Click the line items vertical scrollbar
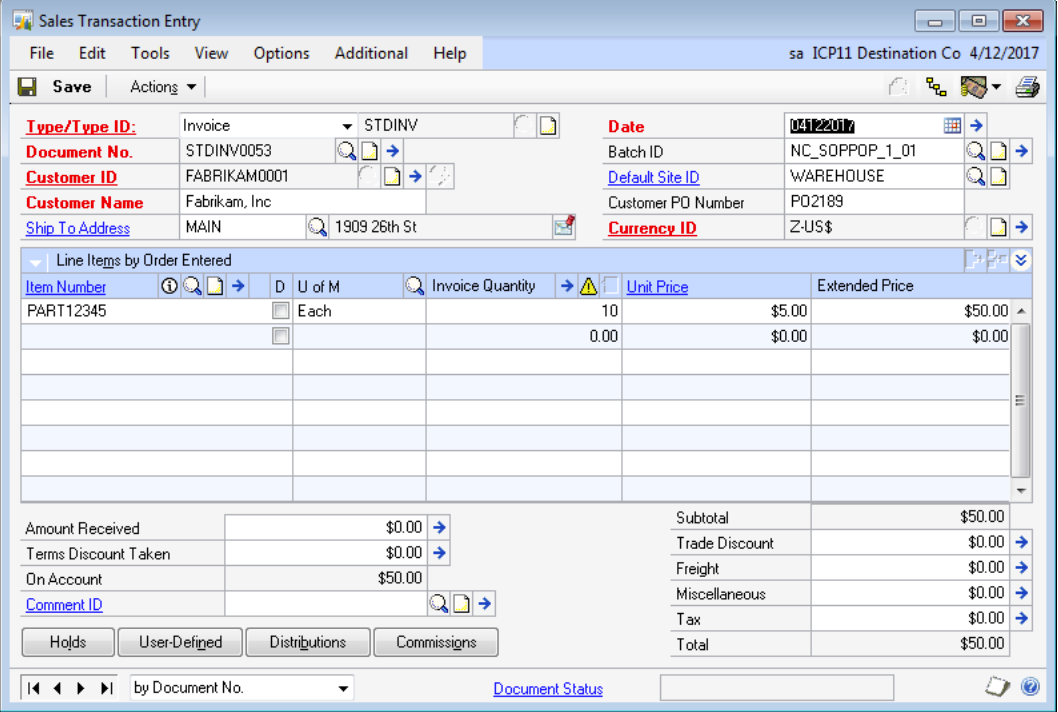 1021,400
